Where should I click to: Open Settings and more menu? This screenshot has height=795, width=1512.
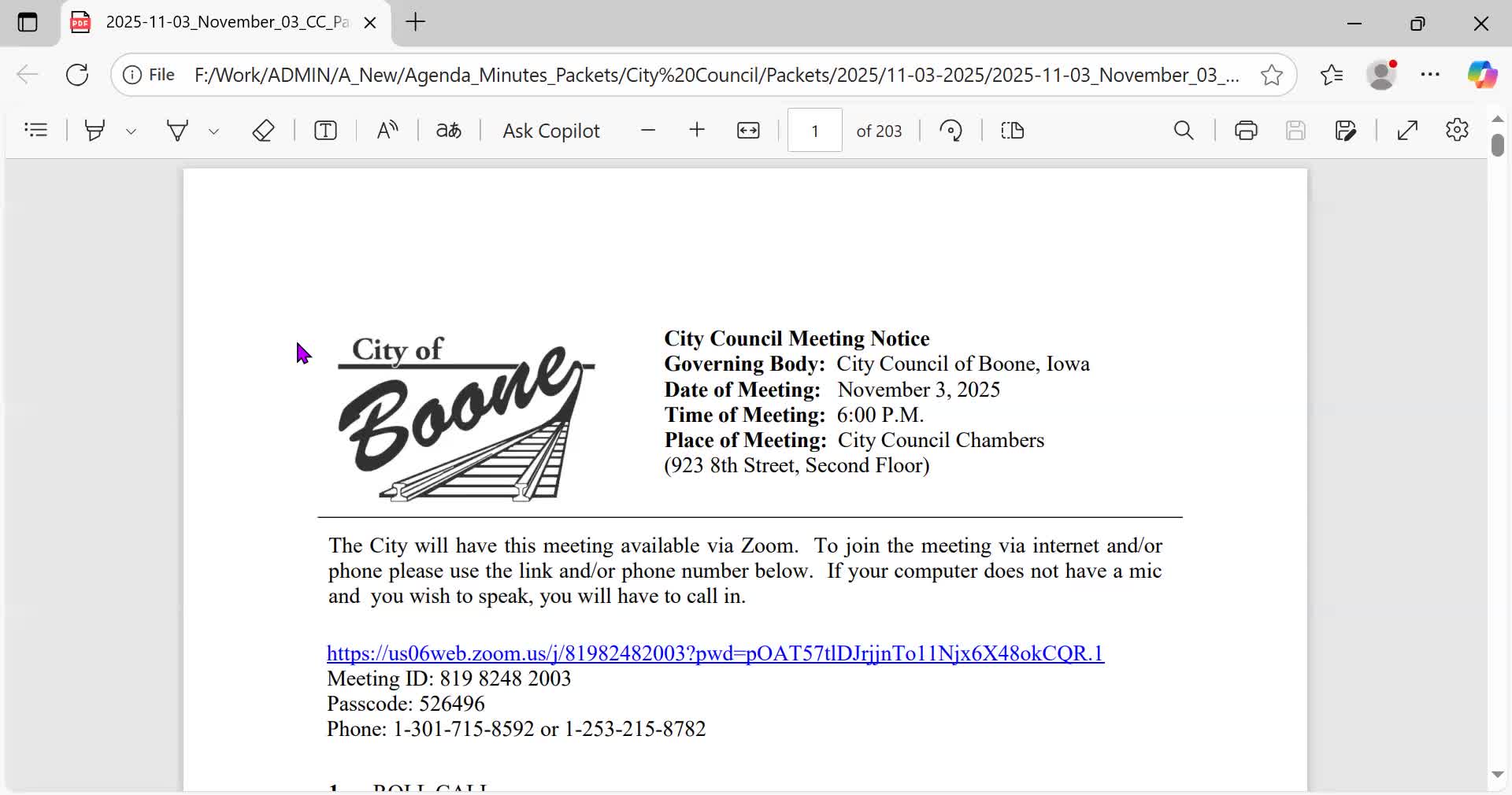1430,75
